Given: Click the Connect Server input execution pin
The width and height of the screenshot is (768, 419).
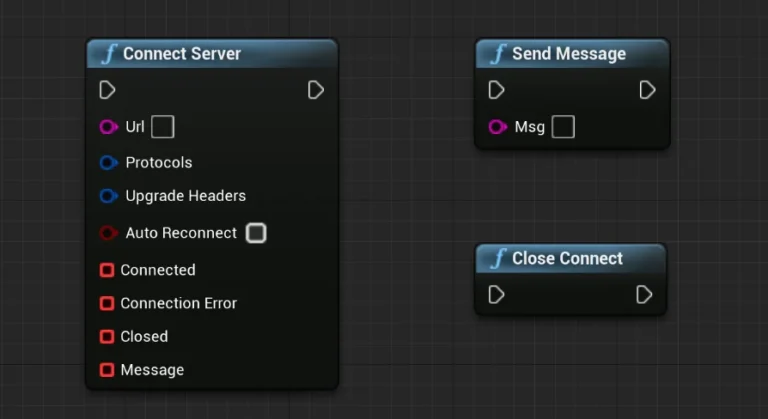Looking at the screenshot, I should point(107,91).
